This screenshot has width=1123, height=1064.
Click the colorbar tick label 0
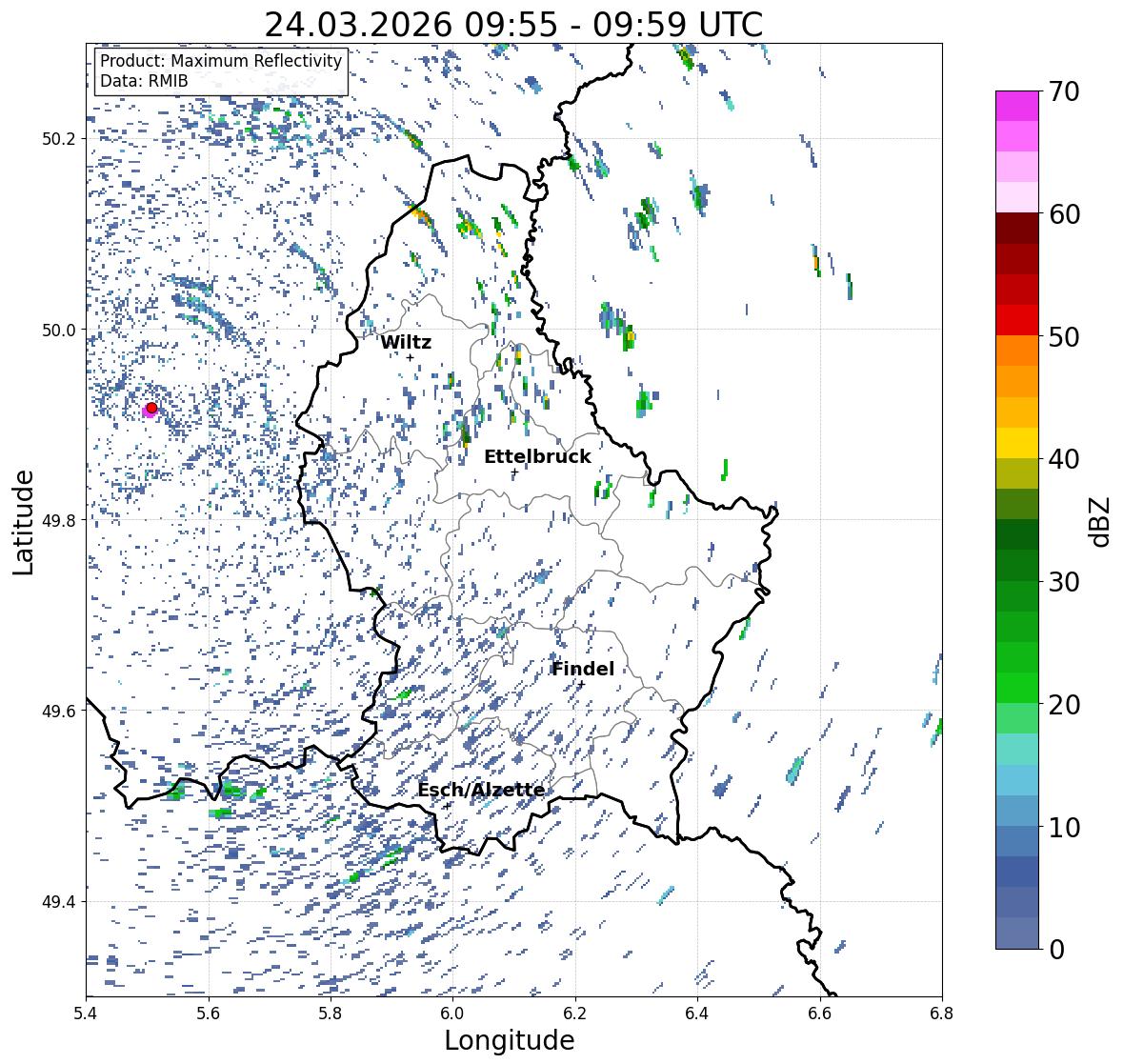(1056, 950)
